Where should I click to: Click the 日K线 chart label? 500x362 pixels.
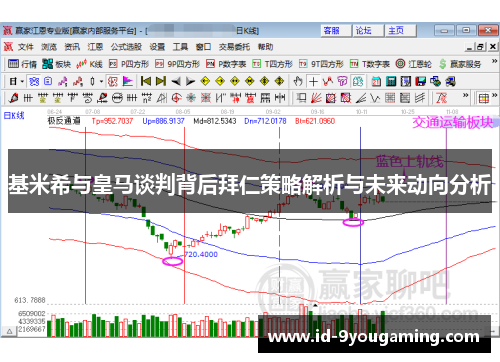[x=14, y=116]
